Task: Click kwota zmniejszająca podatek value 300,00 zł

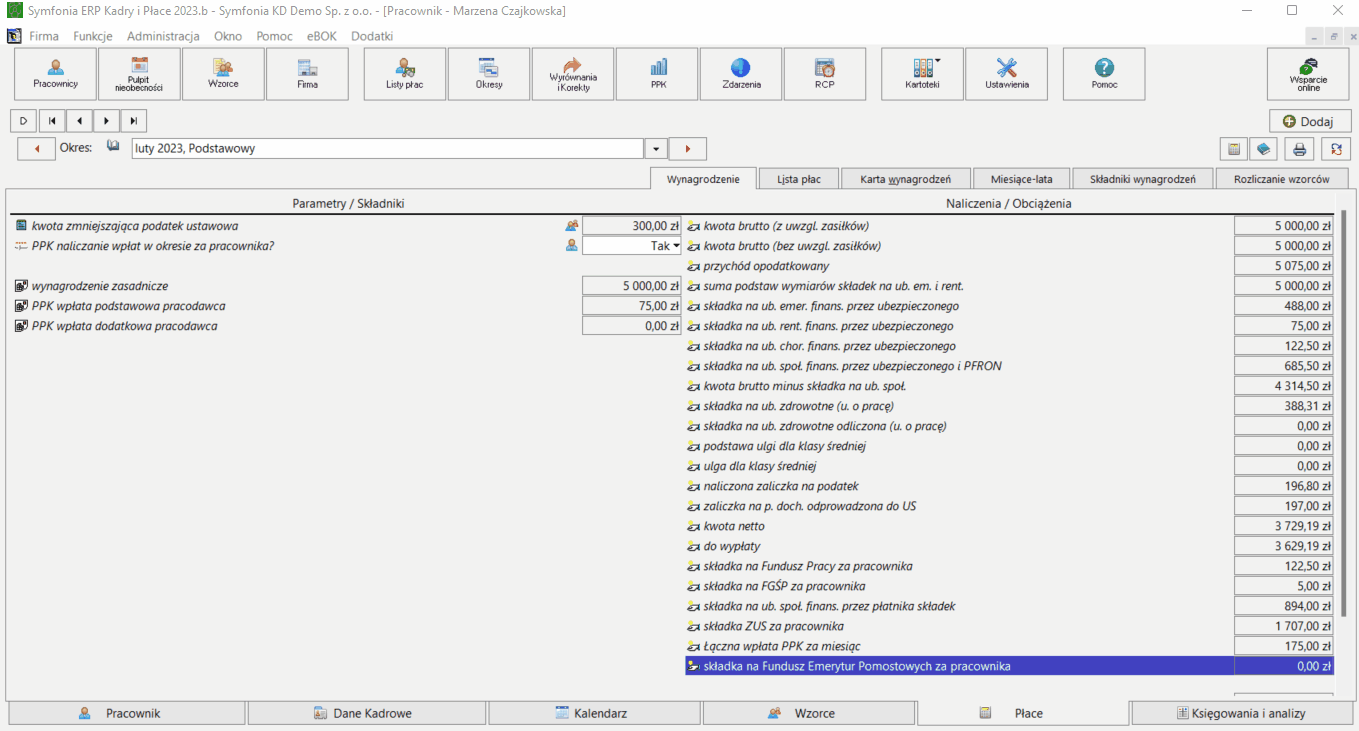Action: click(x=632, y=226)
